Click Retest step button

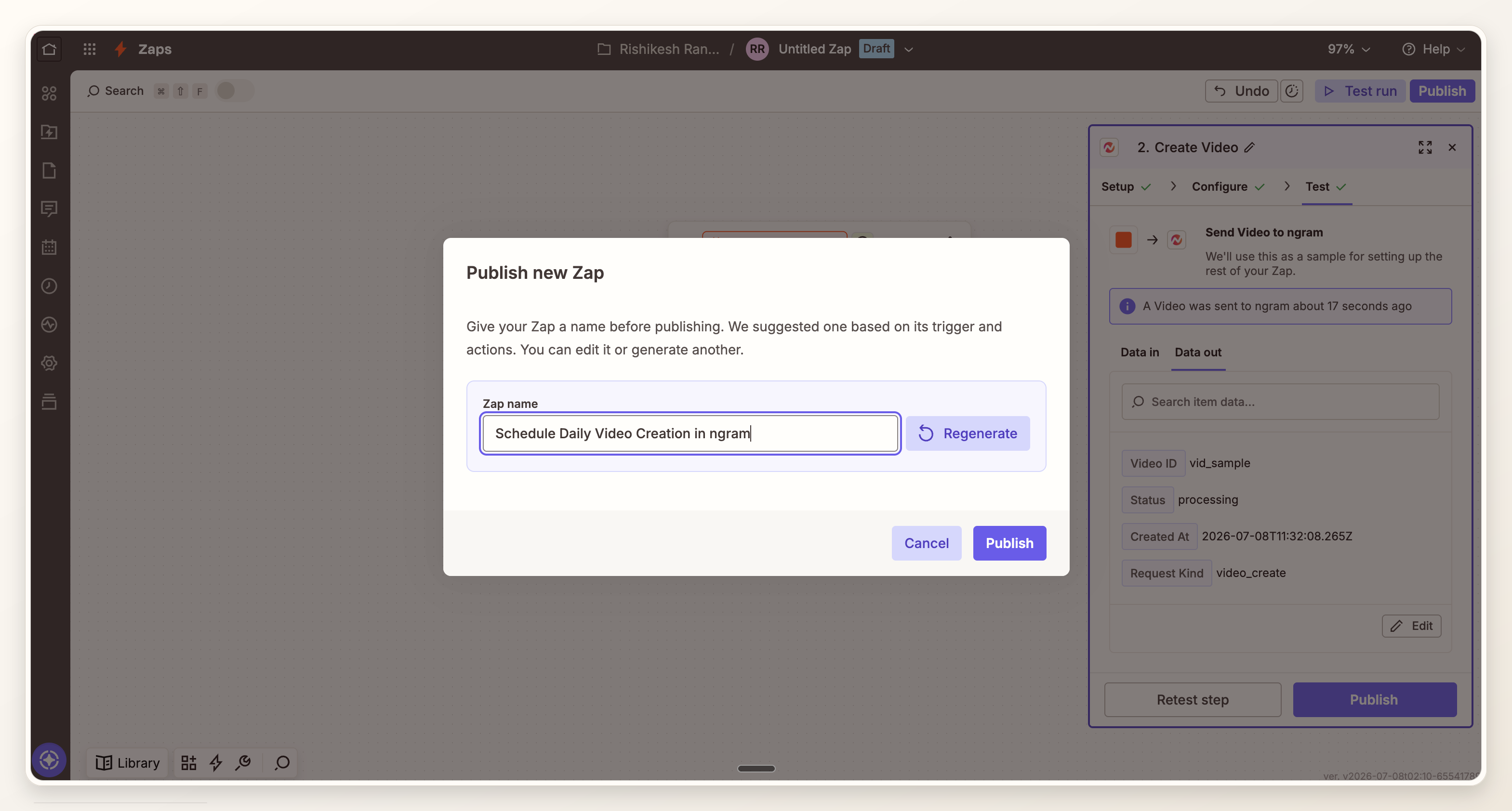(x=1192, y=699)
